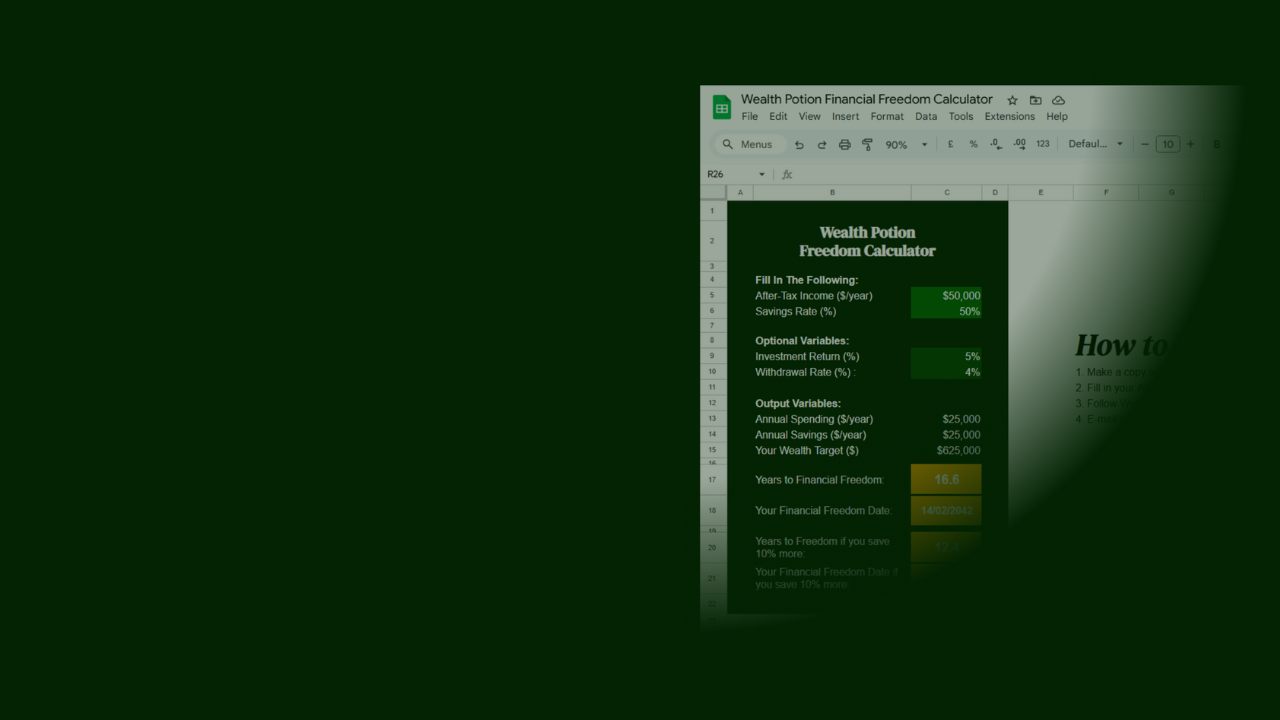This screenshot has width=1280, height=720.
Task: Open the Google Sheets home icon
Action: [x=722, y=107]
